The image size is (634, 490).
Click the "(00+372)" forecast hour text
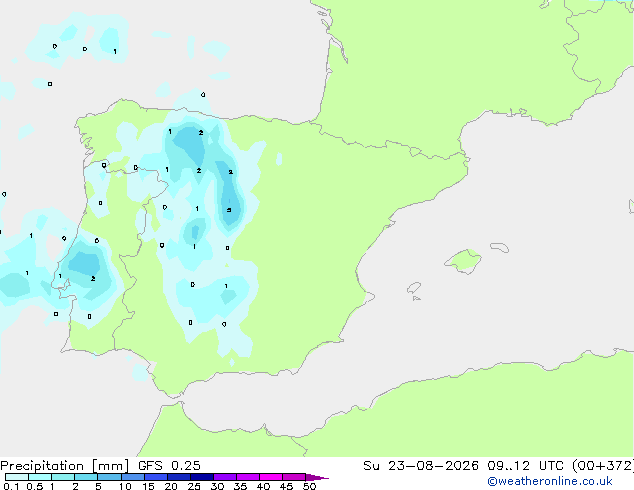click(x=603, y=466)
